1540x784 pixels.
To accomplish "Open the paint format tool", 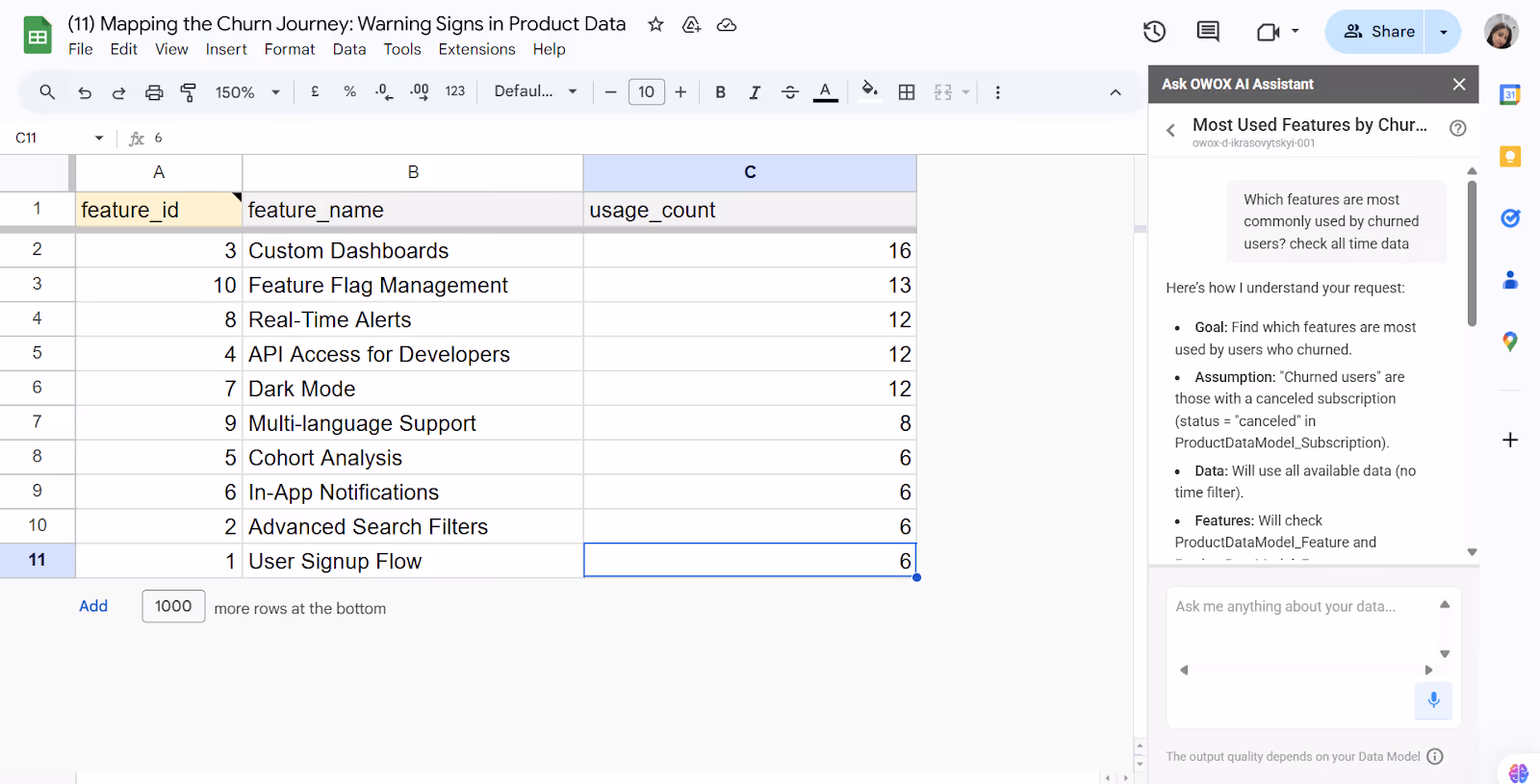I will (189, 92).
